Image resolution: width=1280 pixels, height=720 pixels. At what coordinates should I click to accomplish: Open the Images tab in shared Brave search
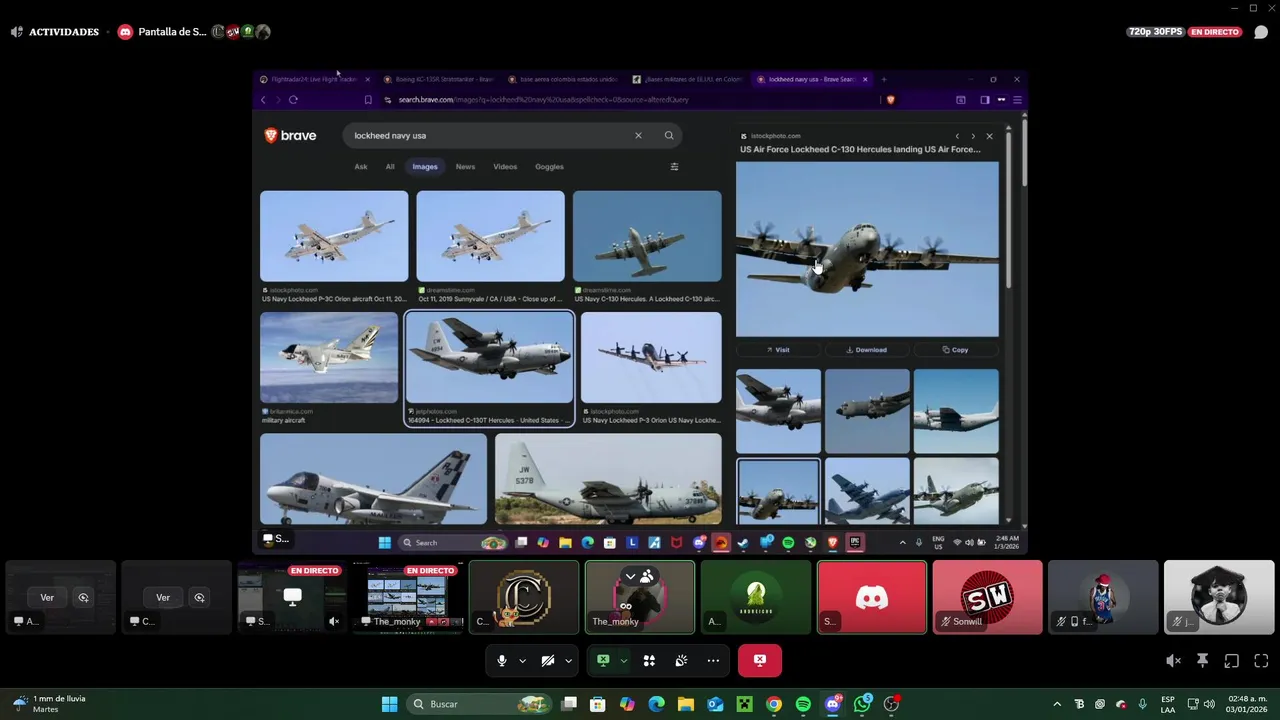click(425, 167)
